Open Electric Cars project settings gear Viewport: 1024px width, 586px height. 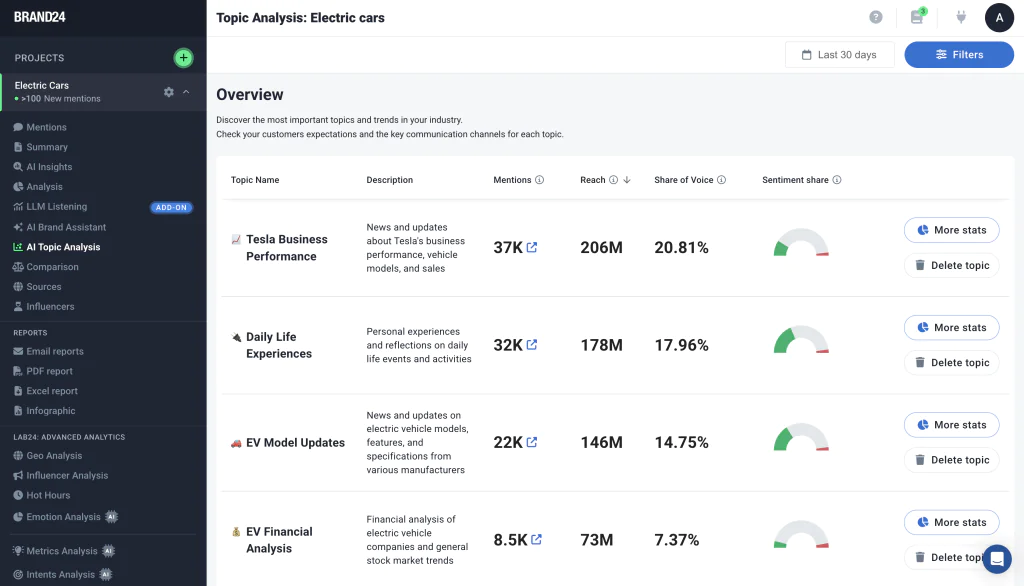pyautogui.click(x=169, y=92)
